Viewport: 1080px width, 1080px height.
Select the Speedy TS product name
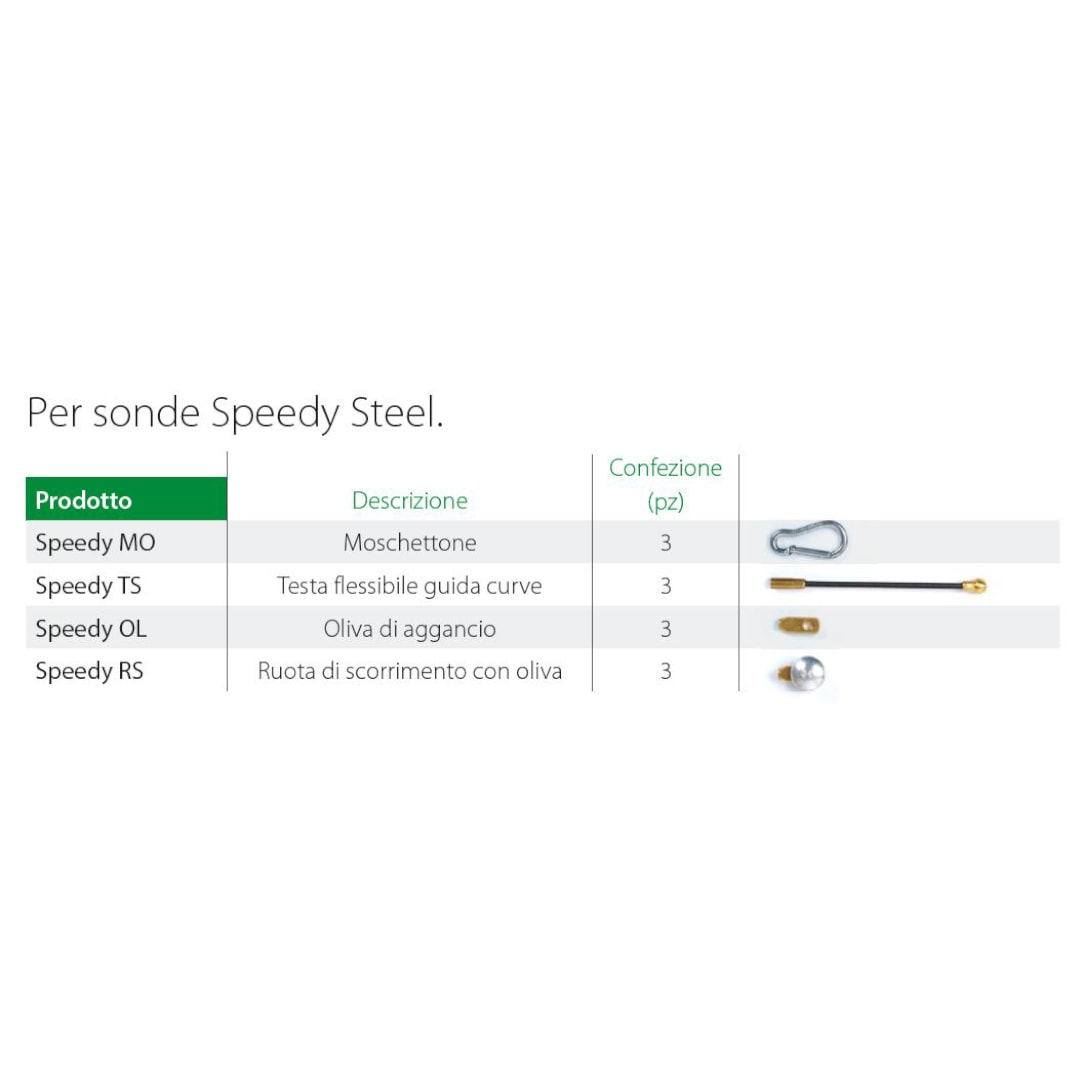click(x=88, y=586)
